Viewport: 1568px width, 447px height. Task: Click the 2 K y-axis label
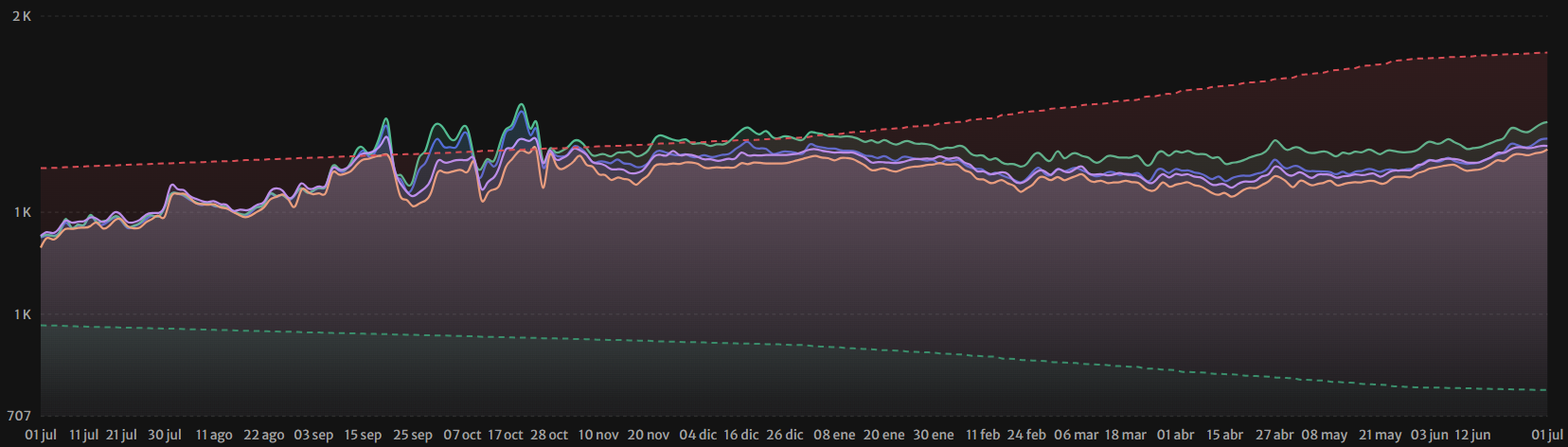point(22,16)
